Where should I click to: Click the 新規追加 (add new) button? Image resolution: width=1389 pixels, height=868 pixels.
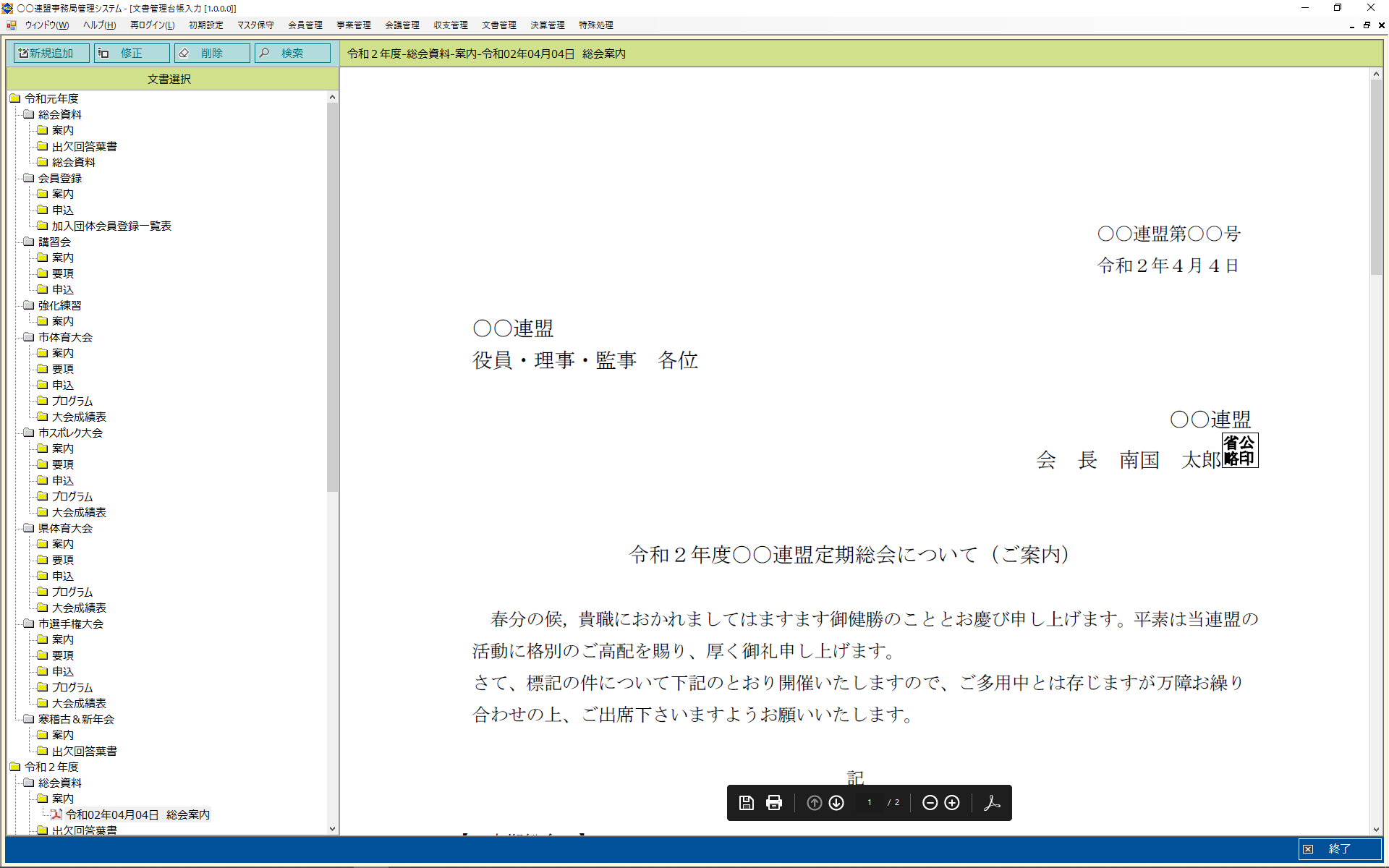click(x=51, y=54)
